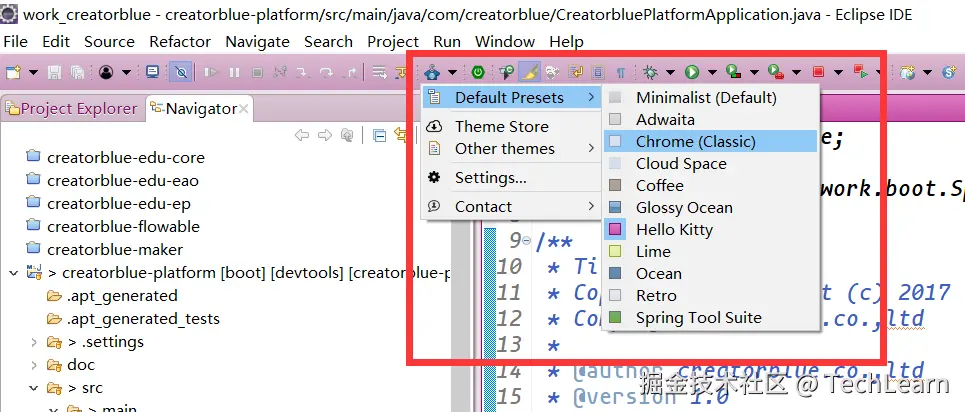Toggle the highlighter mark occurrences button
The height and width of the screenshot is (412, 965).
(529, 73)
